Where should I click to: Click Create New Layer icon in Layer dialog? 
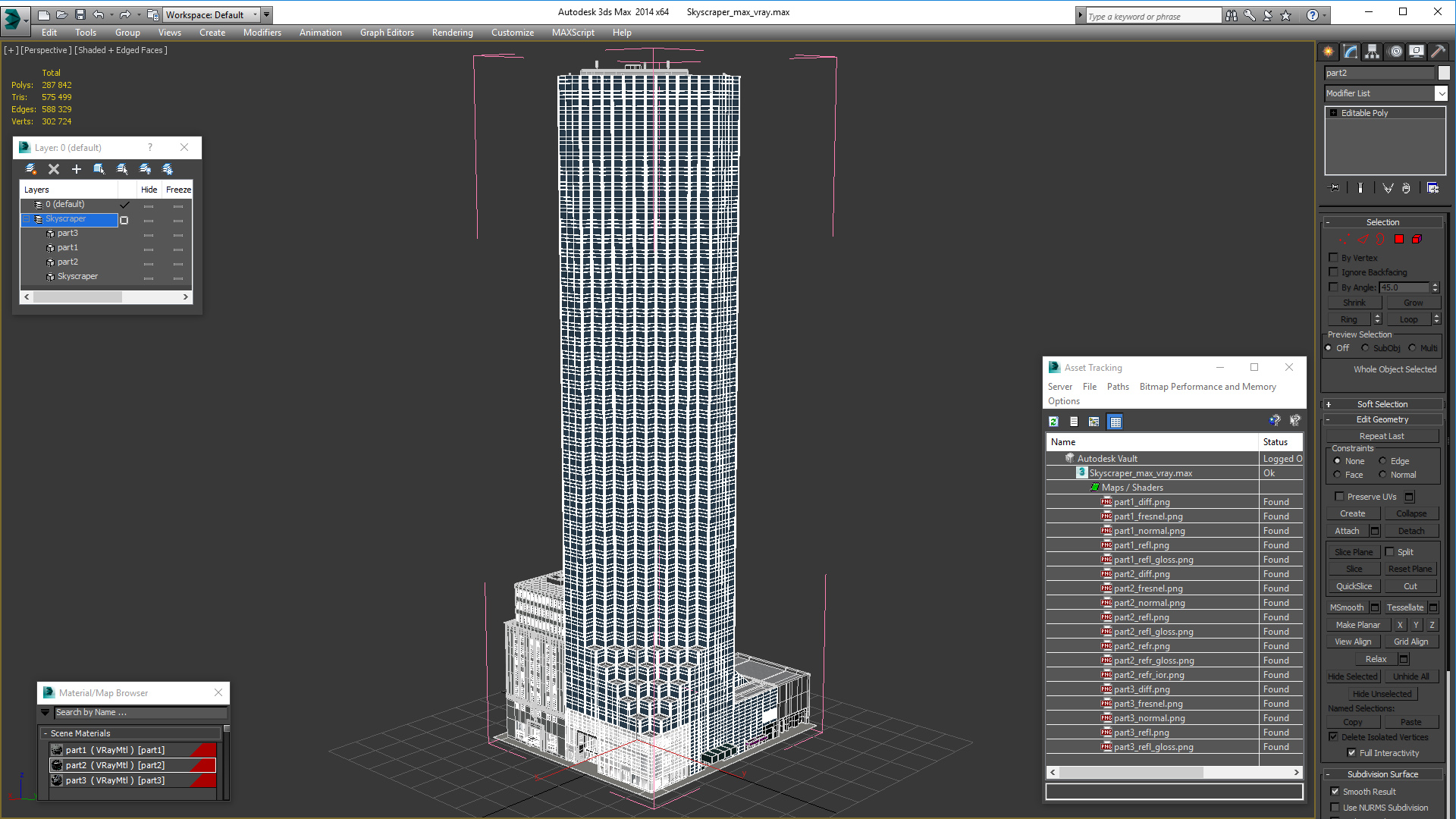(x=31, y=169)
